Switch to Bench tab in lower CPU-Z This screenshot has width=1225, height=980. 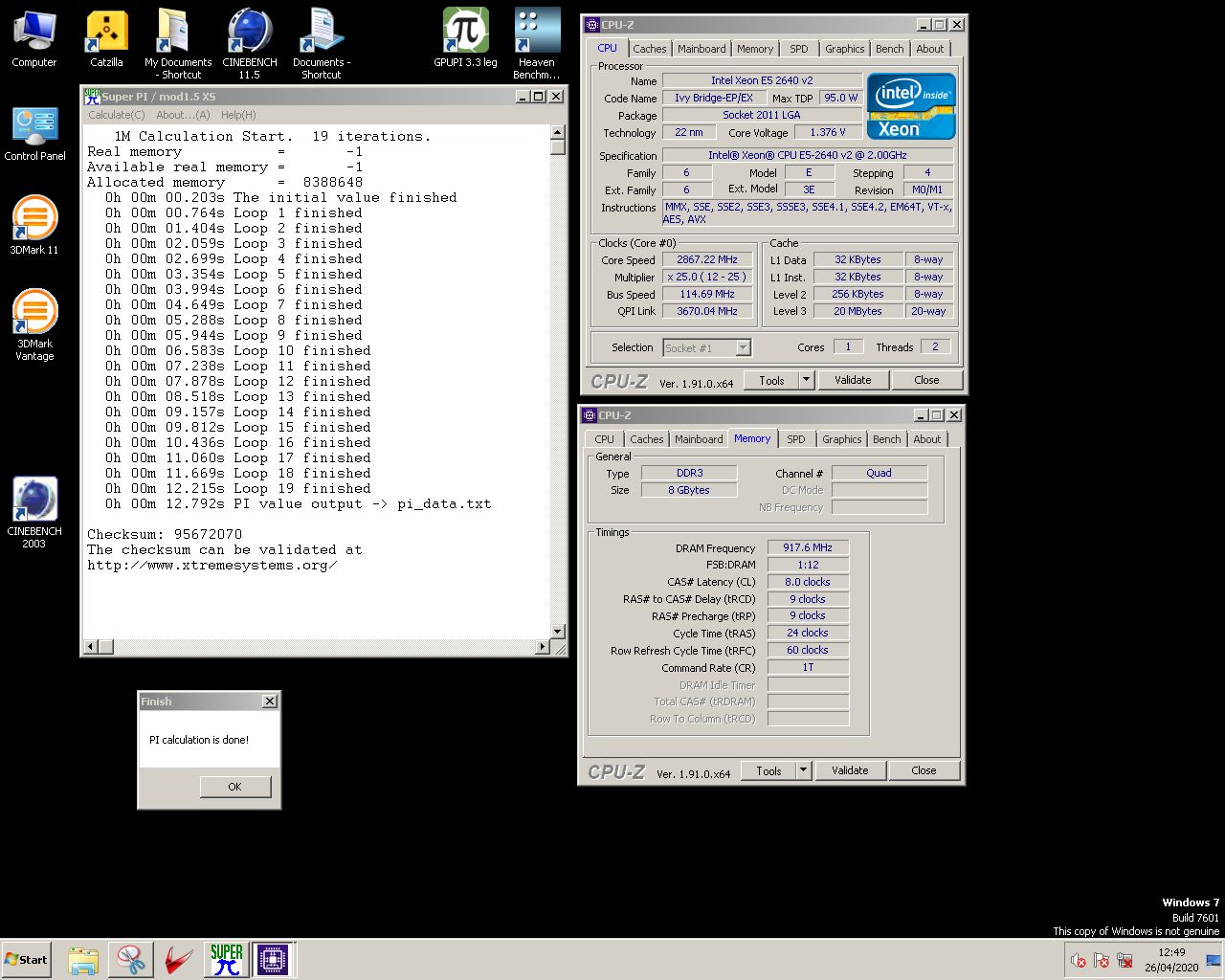click(887, 439)
